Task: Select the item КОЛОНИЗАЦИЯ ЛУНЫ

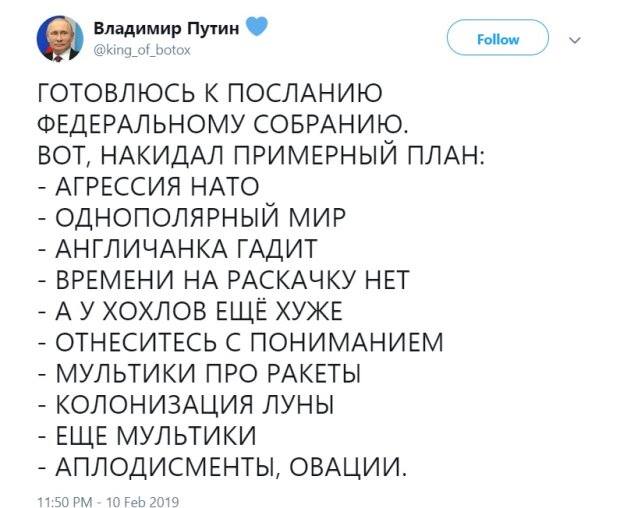Action: pos(187,404)
